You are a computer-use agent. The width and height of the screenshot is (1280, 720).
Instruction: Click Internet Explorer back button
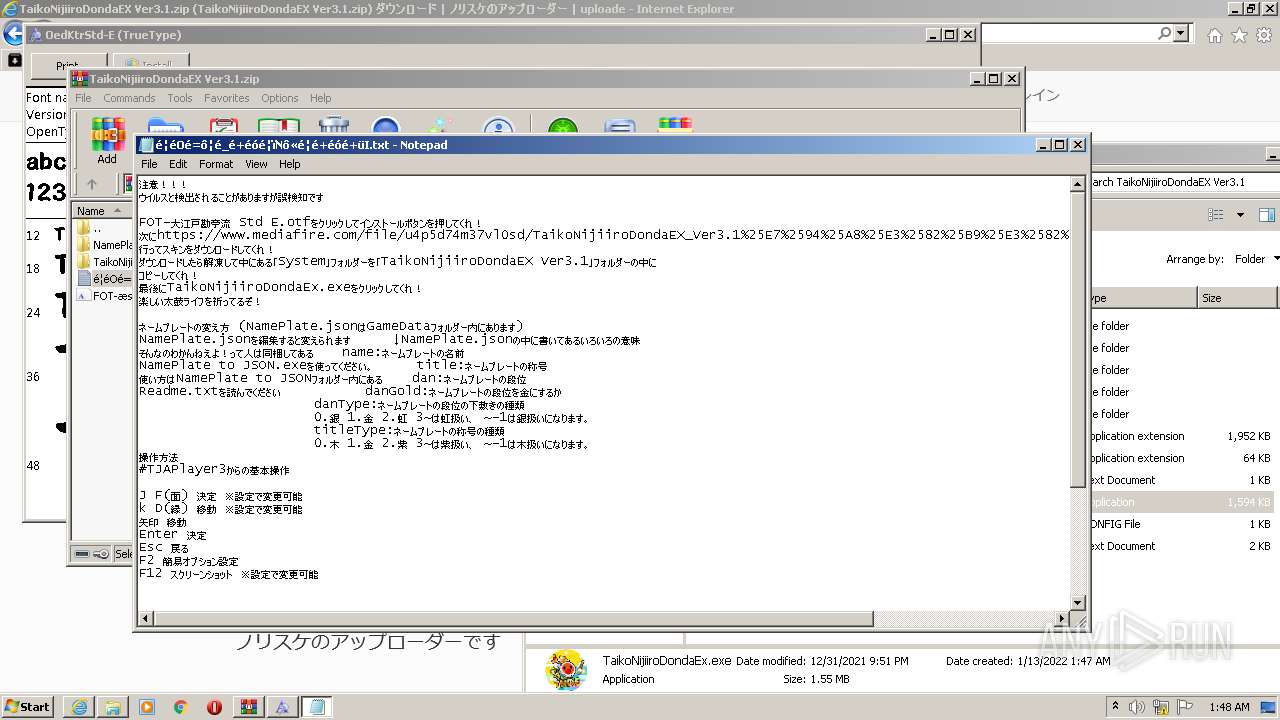click(x=12, y=33)
